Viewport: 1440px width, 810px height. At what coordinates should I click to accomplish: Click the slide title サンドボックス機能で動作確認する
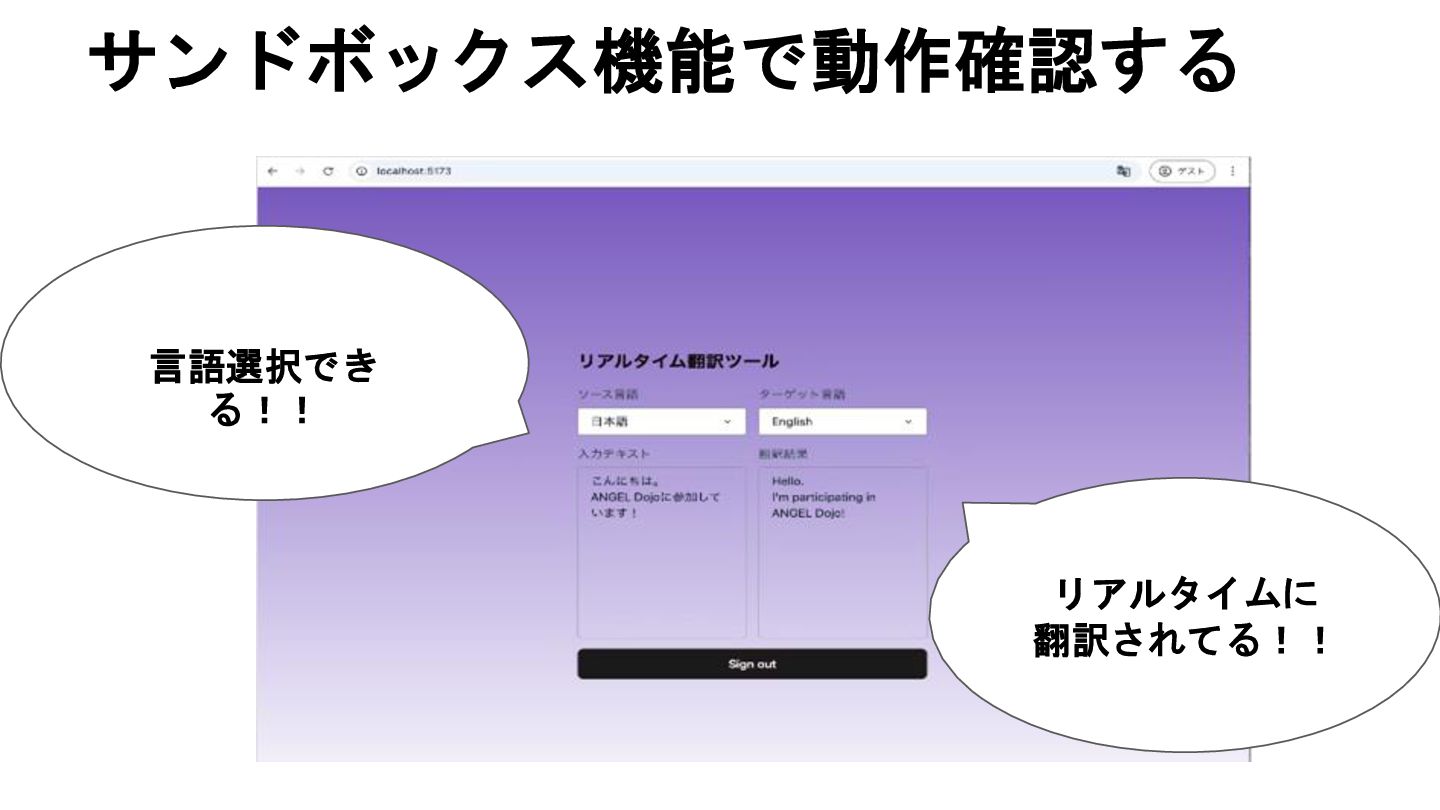[663, 62]
